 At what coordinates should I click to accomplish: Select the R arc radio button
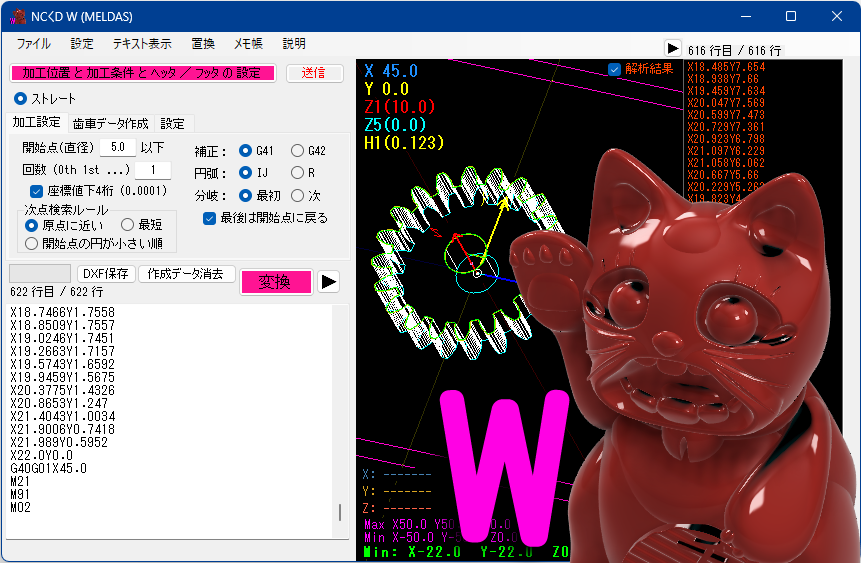[x=297, y=172]
